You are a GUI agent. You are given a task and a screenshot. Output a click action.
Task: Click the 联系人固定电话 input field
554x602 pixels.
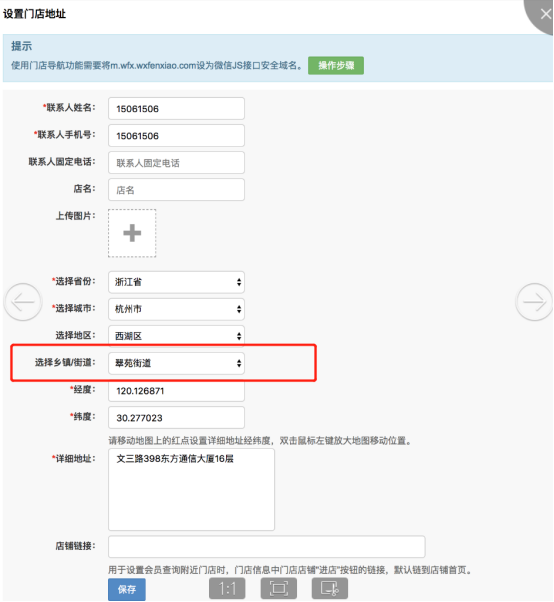pyautogui.click(x=176, y=163)
